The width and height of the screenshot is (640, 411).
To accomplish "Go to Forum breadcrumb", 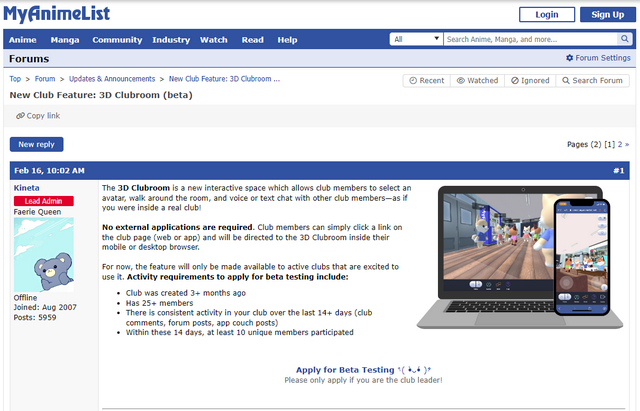I will coord(45,79).
